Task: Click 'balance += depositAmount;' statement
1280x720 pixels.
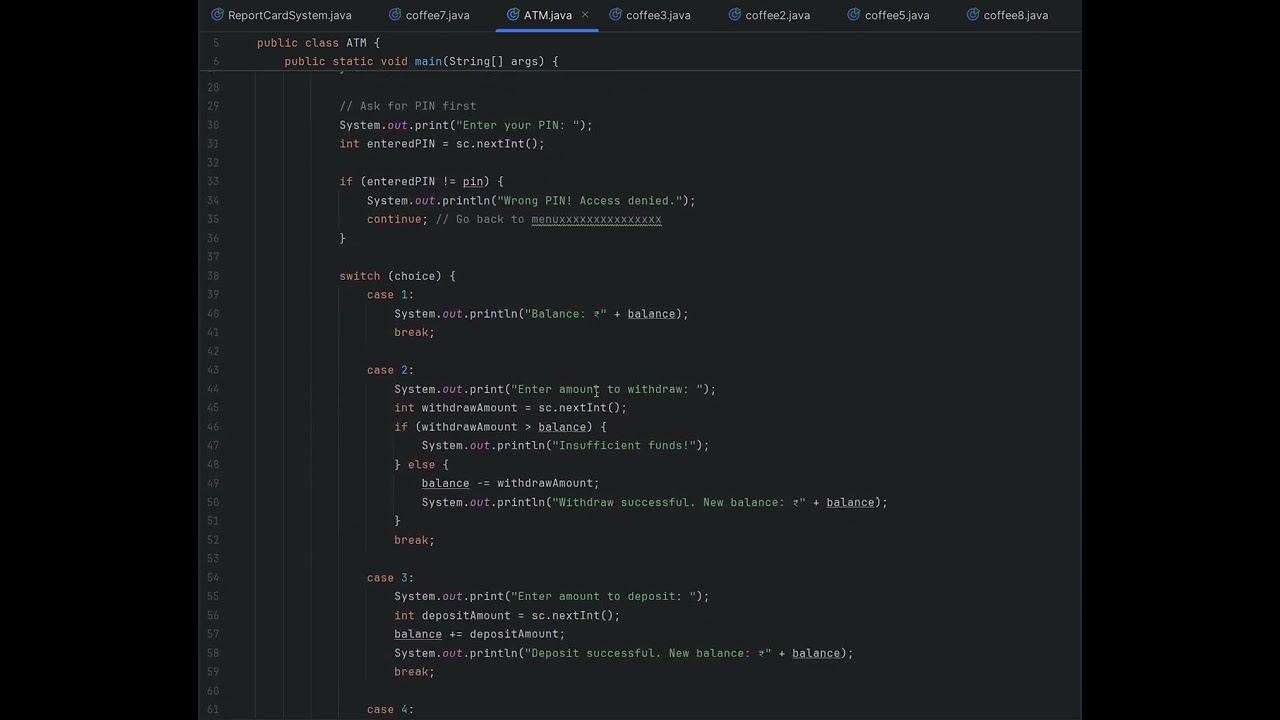Action: 480,634
